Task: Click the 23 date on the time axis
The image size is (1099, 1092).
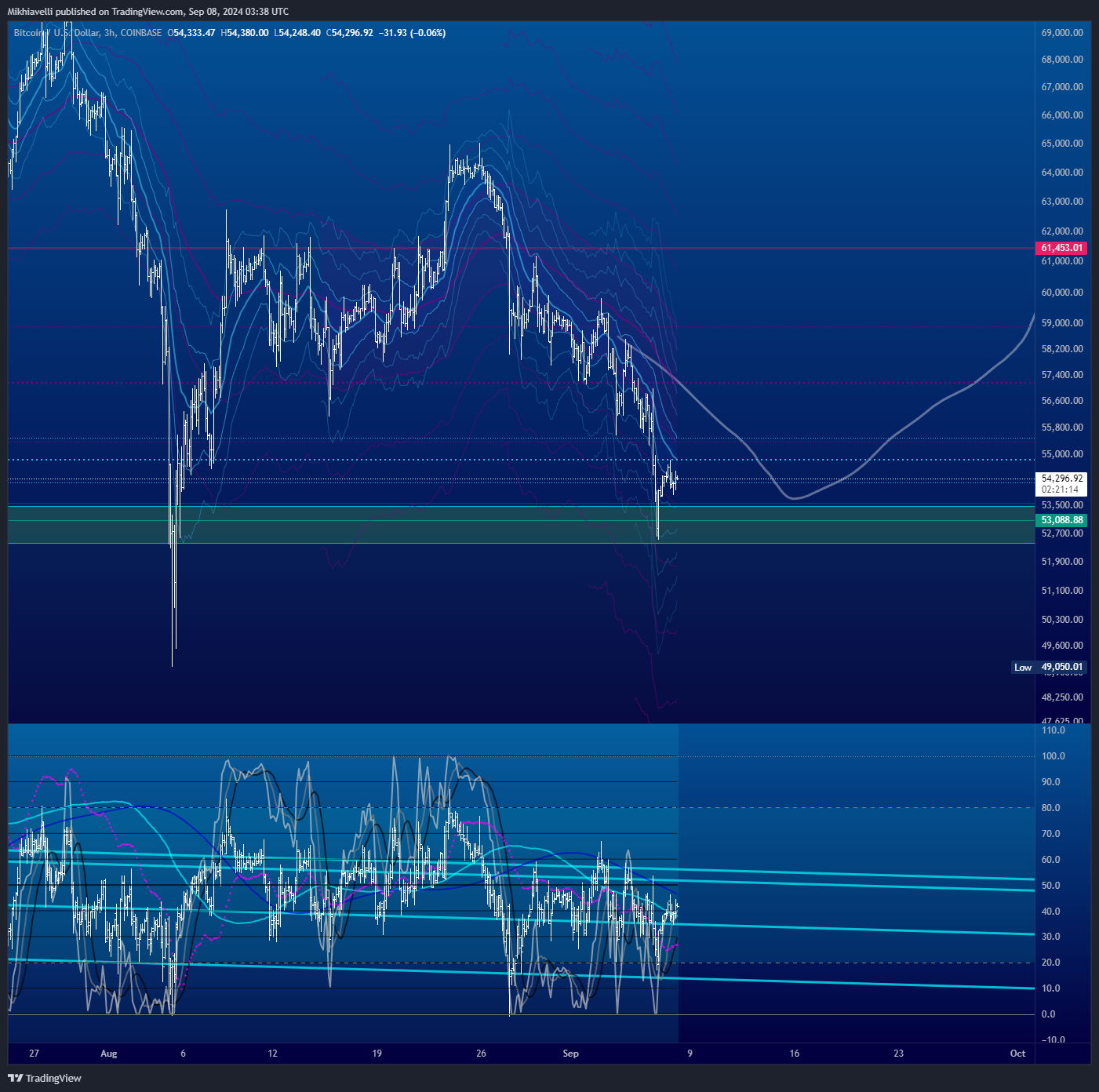Action: tap(898, 1054)
